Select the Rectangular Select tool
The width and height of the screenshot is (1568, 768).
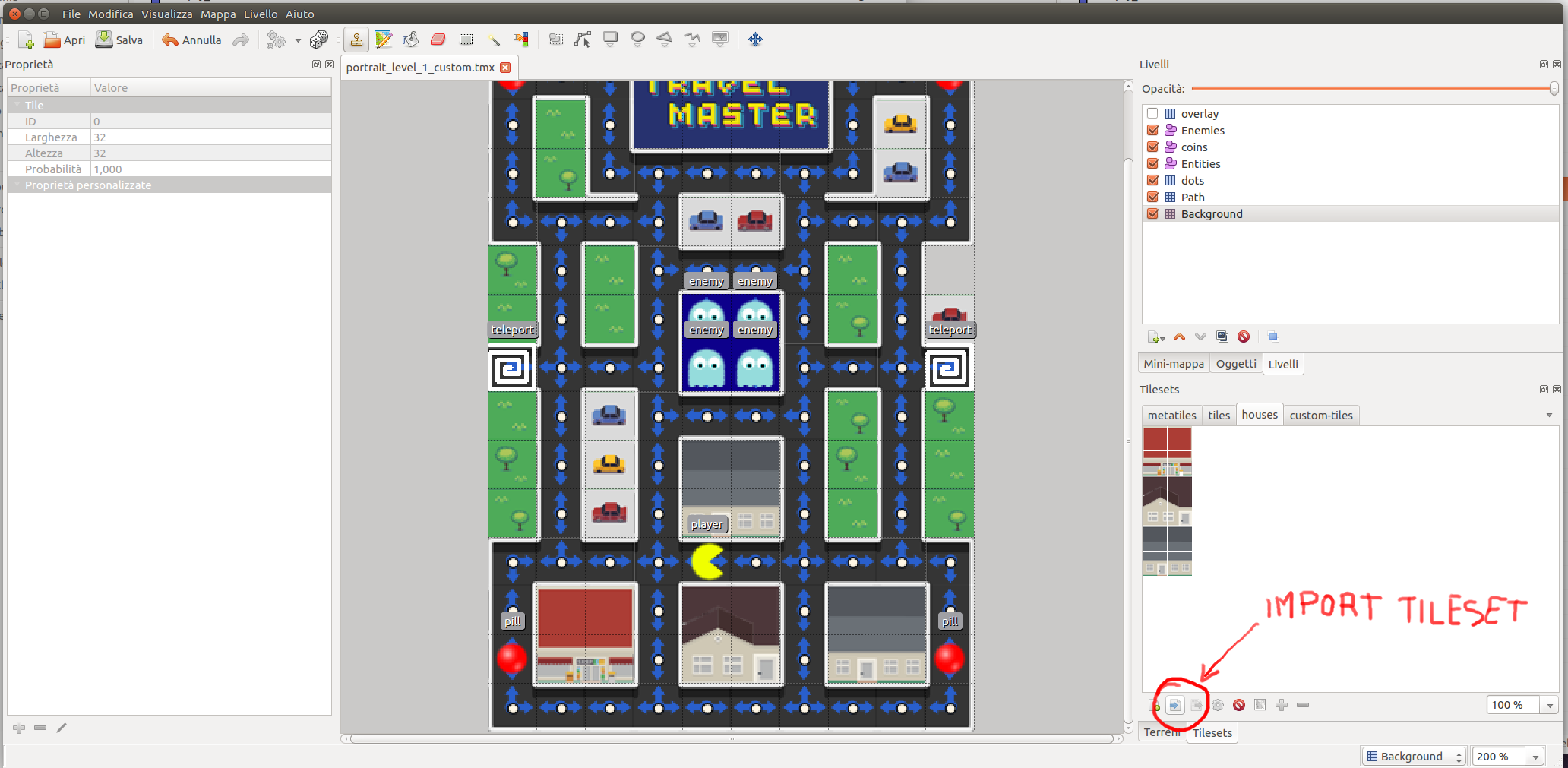466,40
